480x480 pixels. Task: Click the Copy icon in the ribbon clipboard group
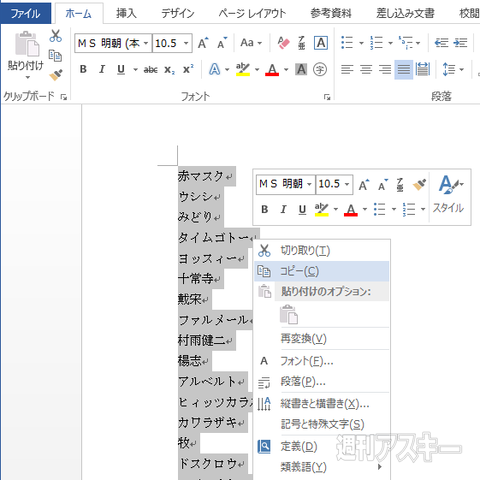[55, 56]
